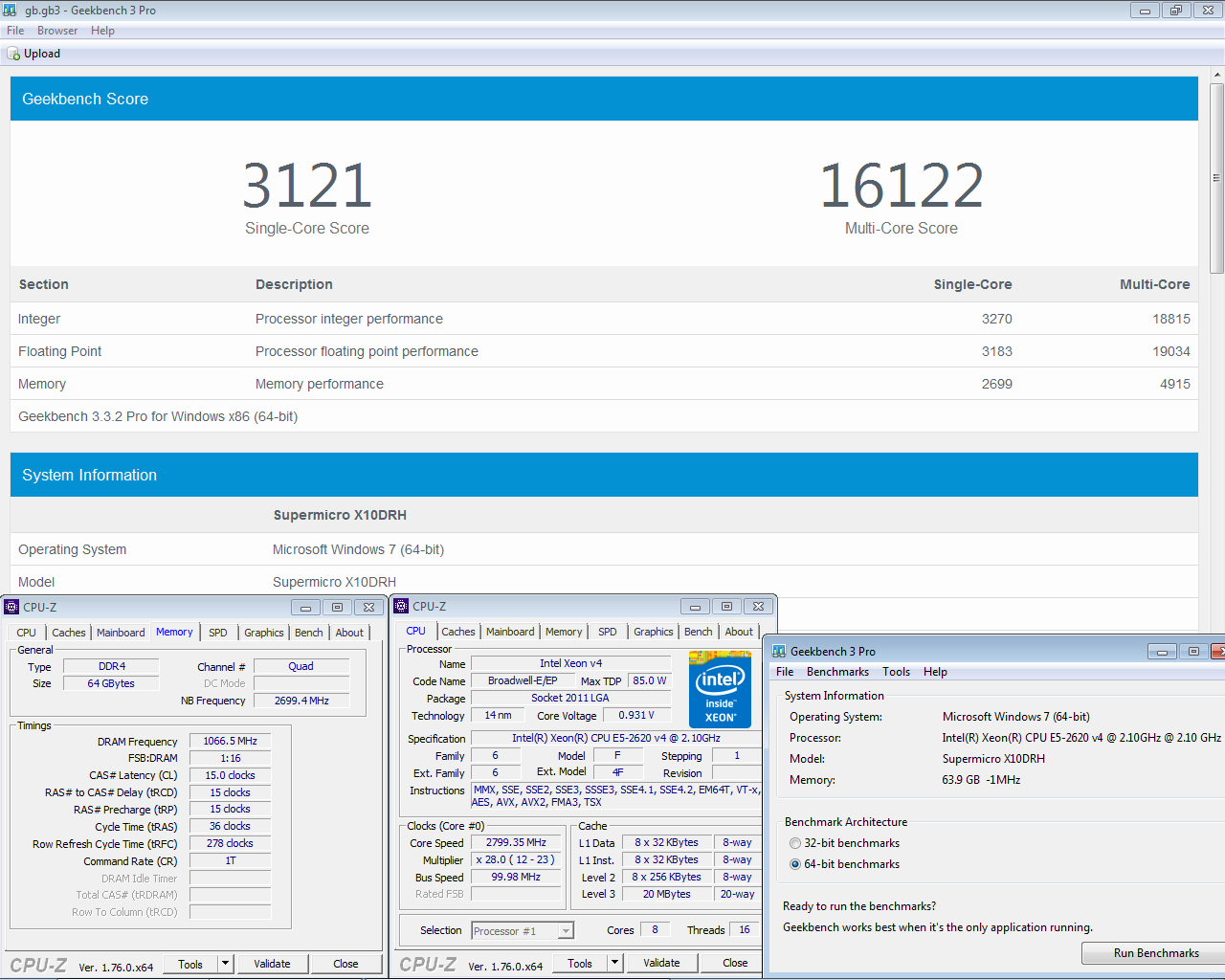Viewport: 1225px width, 980px height.
Task: Open Help menu in main Geekbench window
Action: (x=102, y=31)
